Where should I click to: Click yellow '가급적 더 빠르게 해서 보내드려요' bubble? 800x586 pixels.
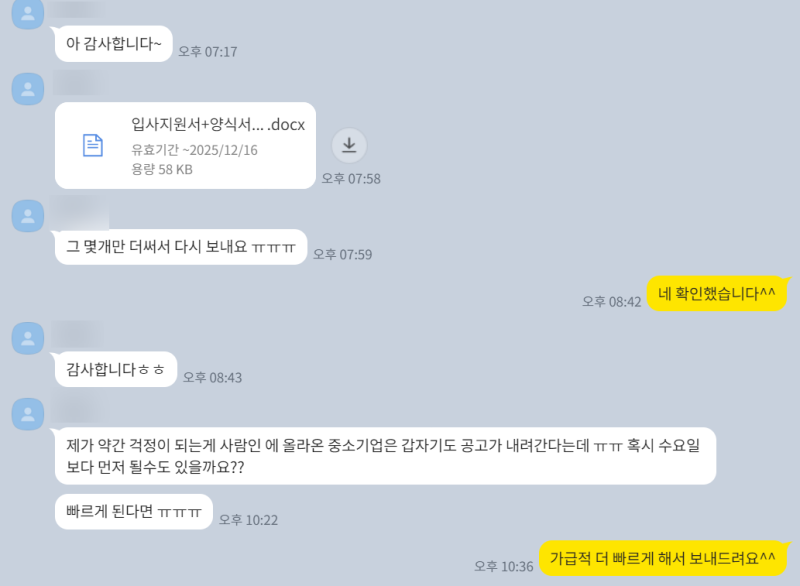tap(663, 558)
